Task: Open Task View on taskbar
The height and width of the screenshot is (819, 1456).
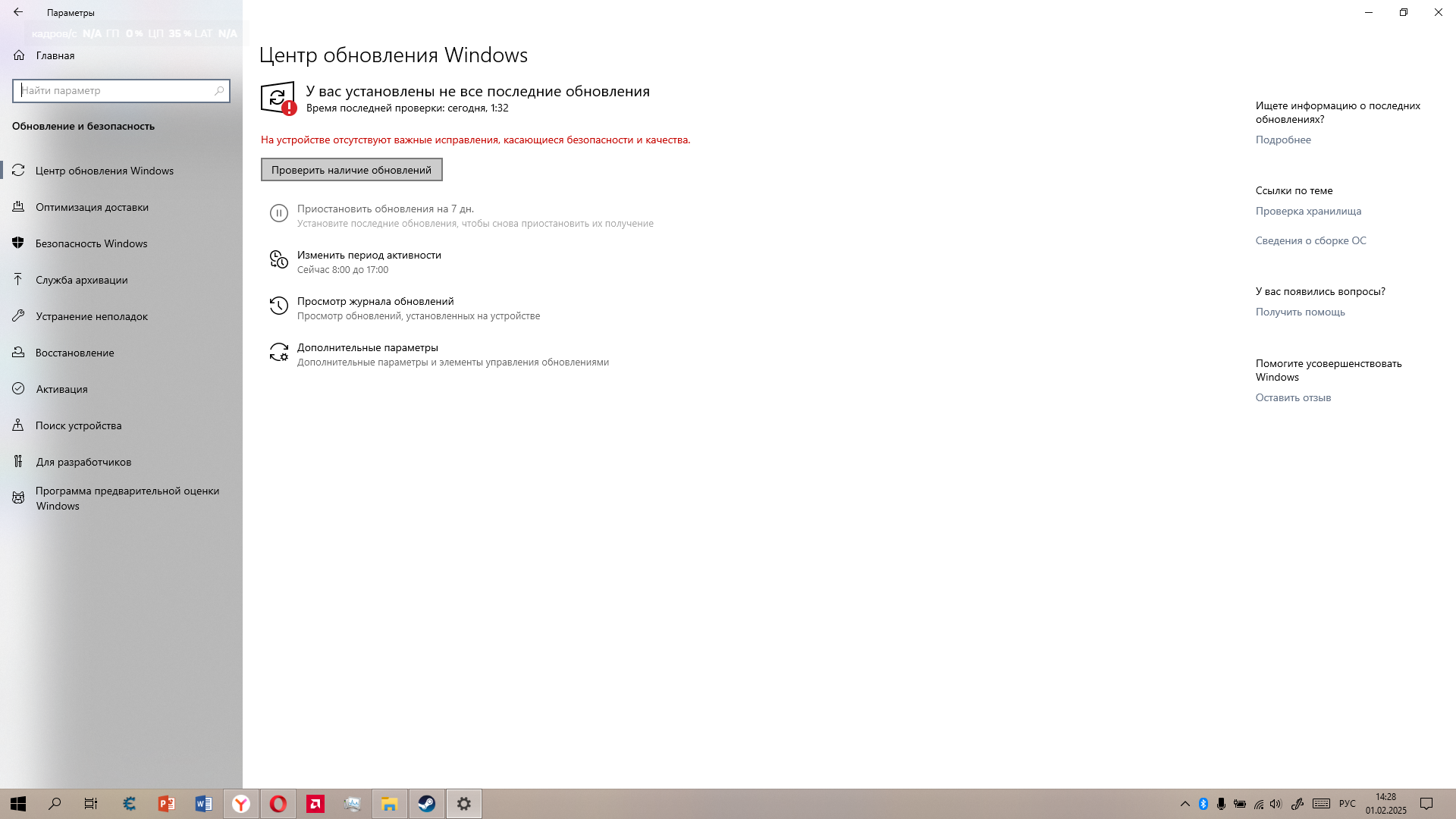Action: pyautogui.click(x=91, y=804)
